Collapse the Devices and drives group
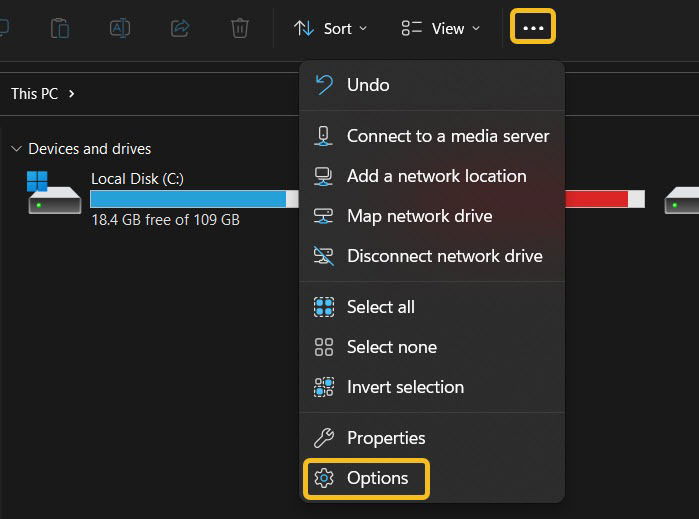Image resolution: width=699 pixels, height=519 pixels. point(16,148)
